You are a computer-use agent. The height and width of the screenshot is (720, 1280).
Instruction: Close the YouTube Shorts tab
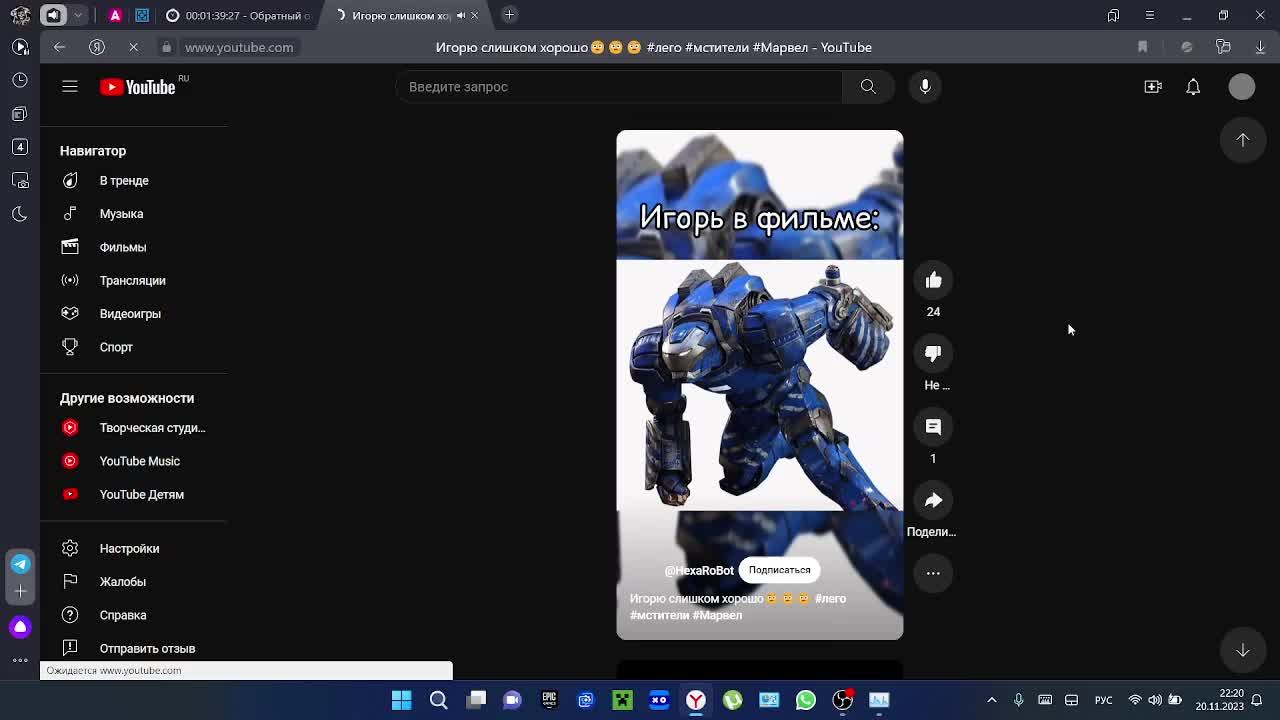click(475, 15)
